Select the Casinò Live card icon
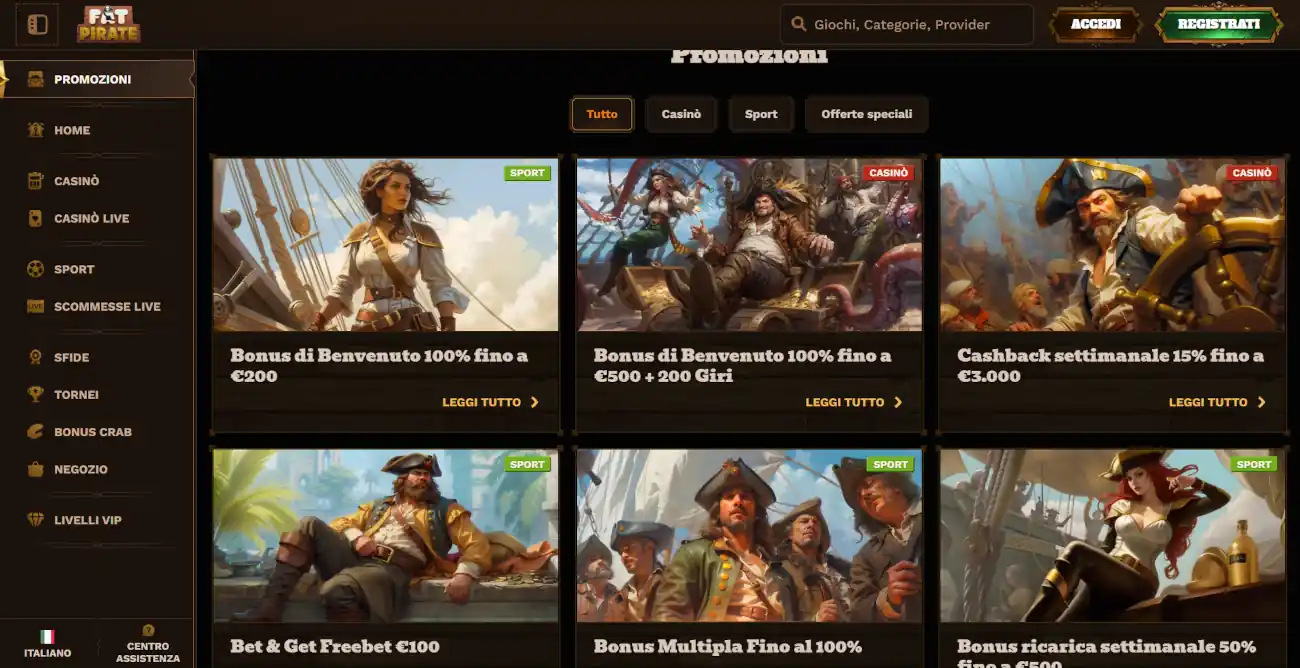Viewport: 1300px width, 668px height. (x=36, y=218)
